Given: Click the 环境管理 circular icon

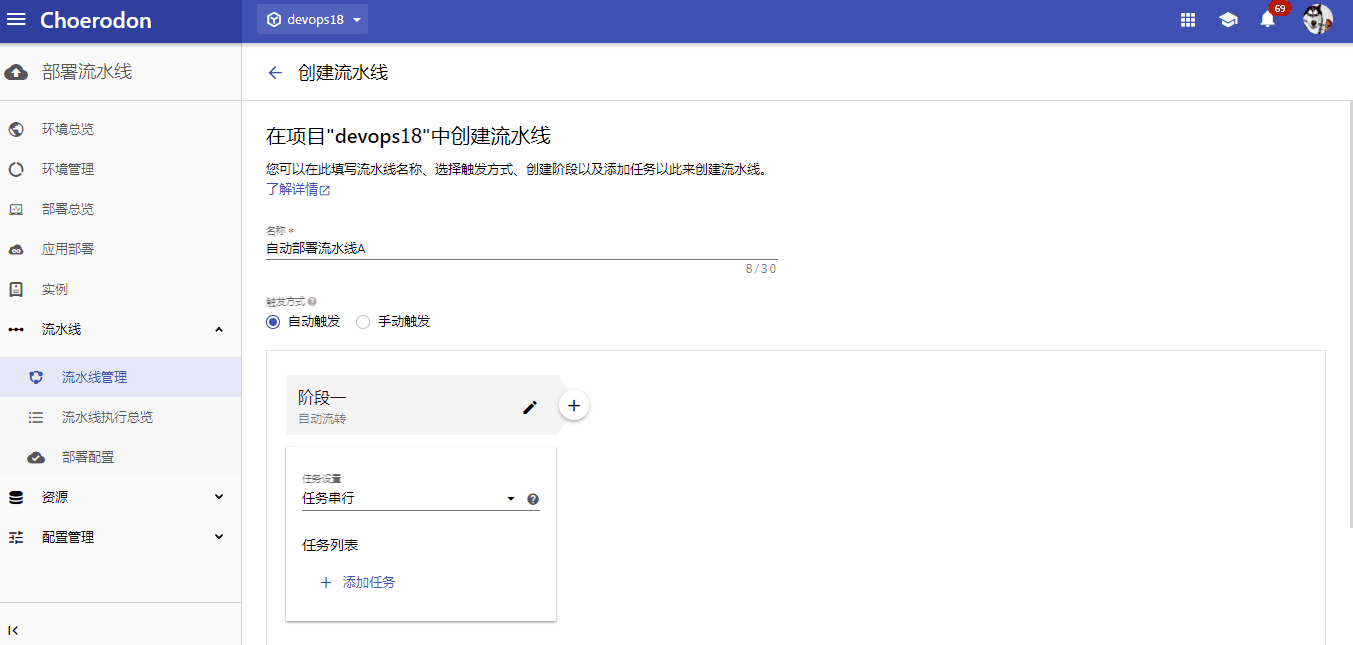Looking at the screenshot, I should coord(16,169).
